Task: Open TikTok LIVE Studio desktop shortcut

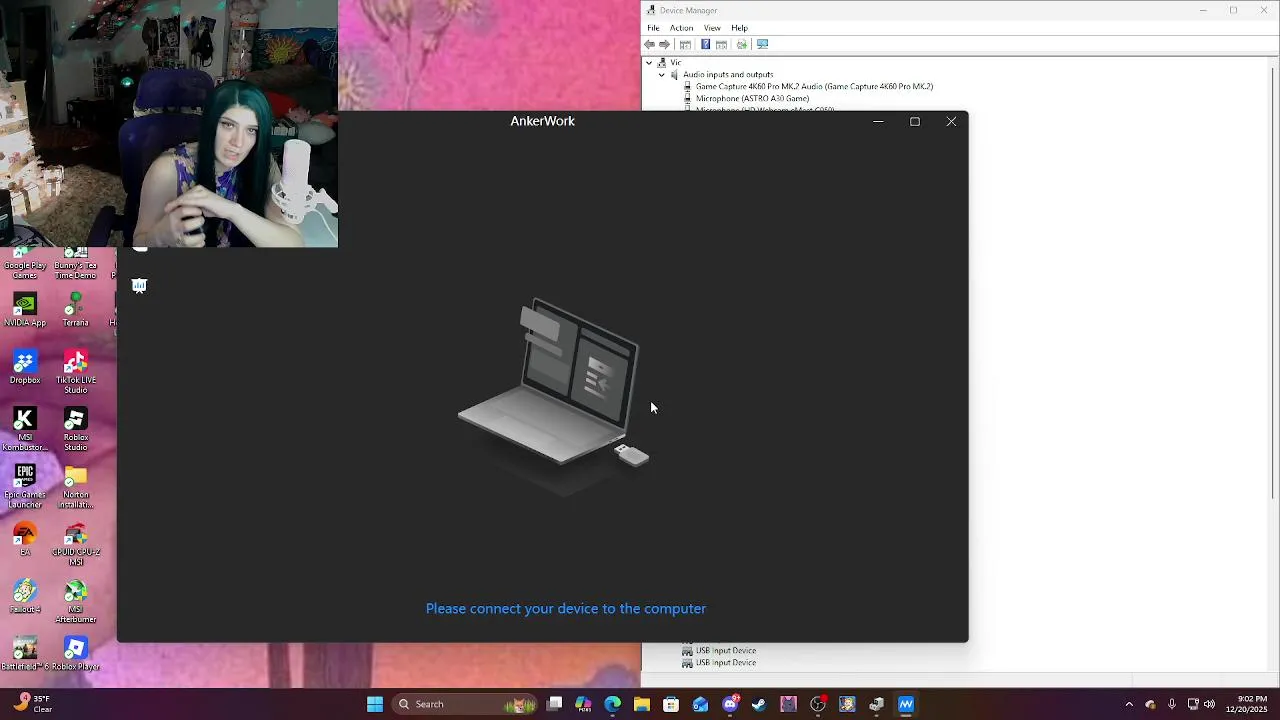Action: coord(76,371)
